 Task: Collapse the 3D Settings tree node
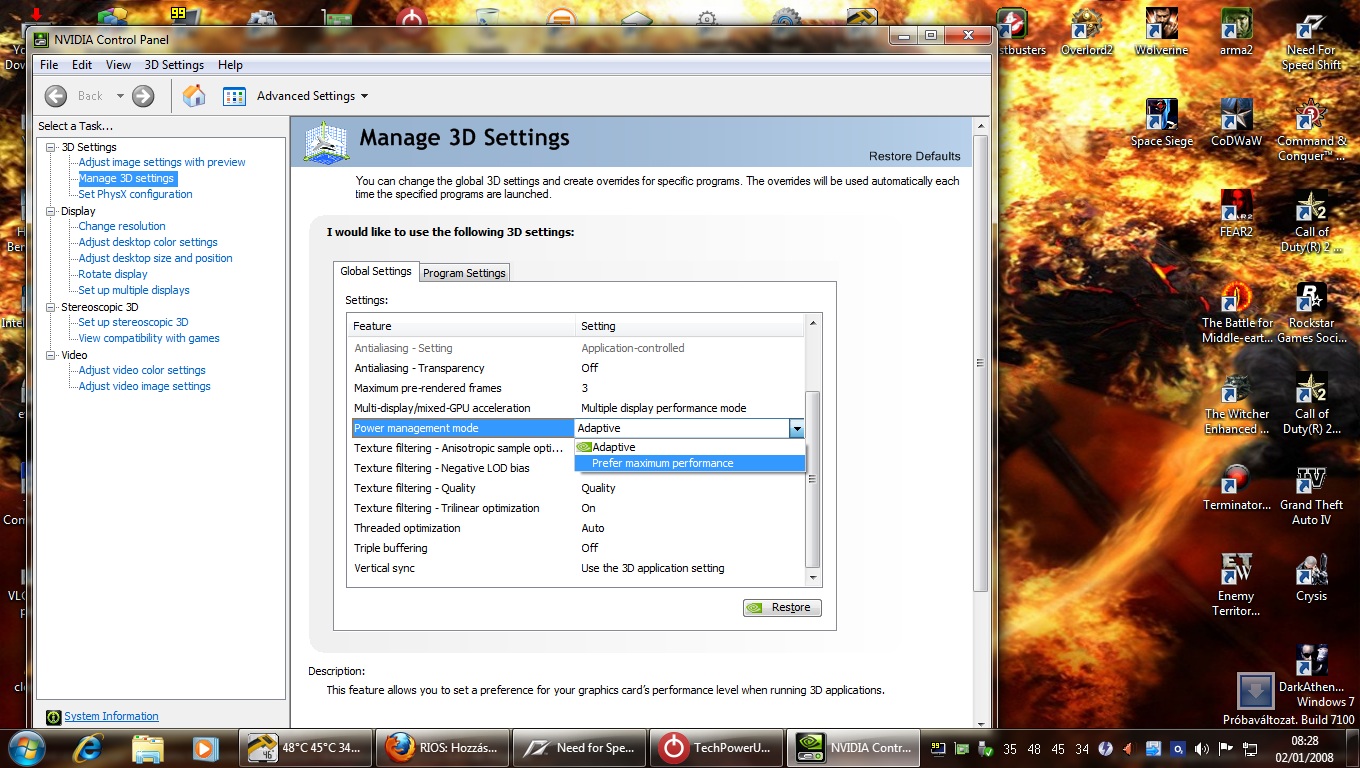click(x=52, y=147)
